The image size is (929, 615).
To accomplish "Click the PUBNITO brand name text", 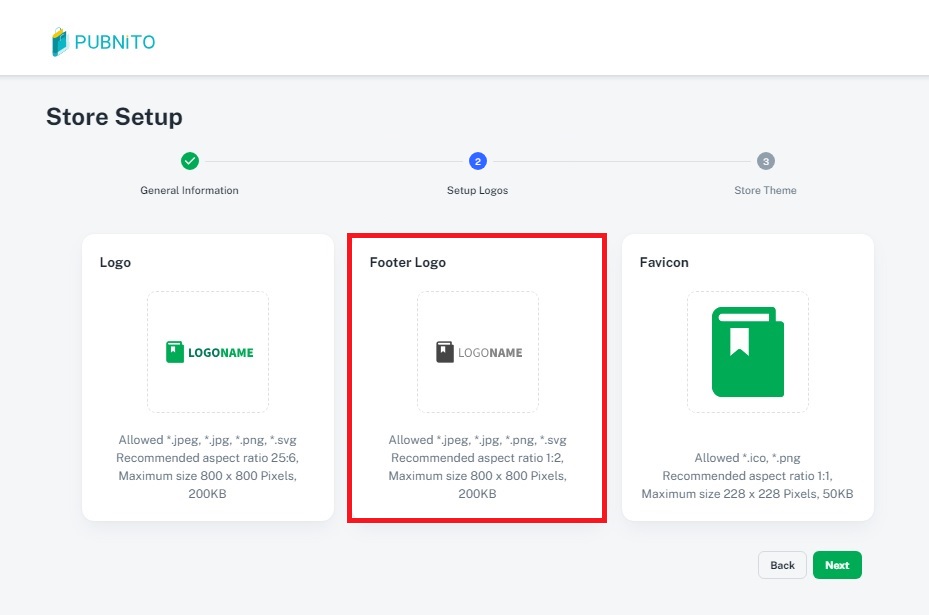I will coord(115,43).
